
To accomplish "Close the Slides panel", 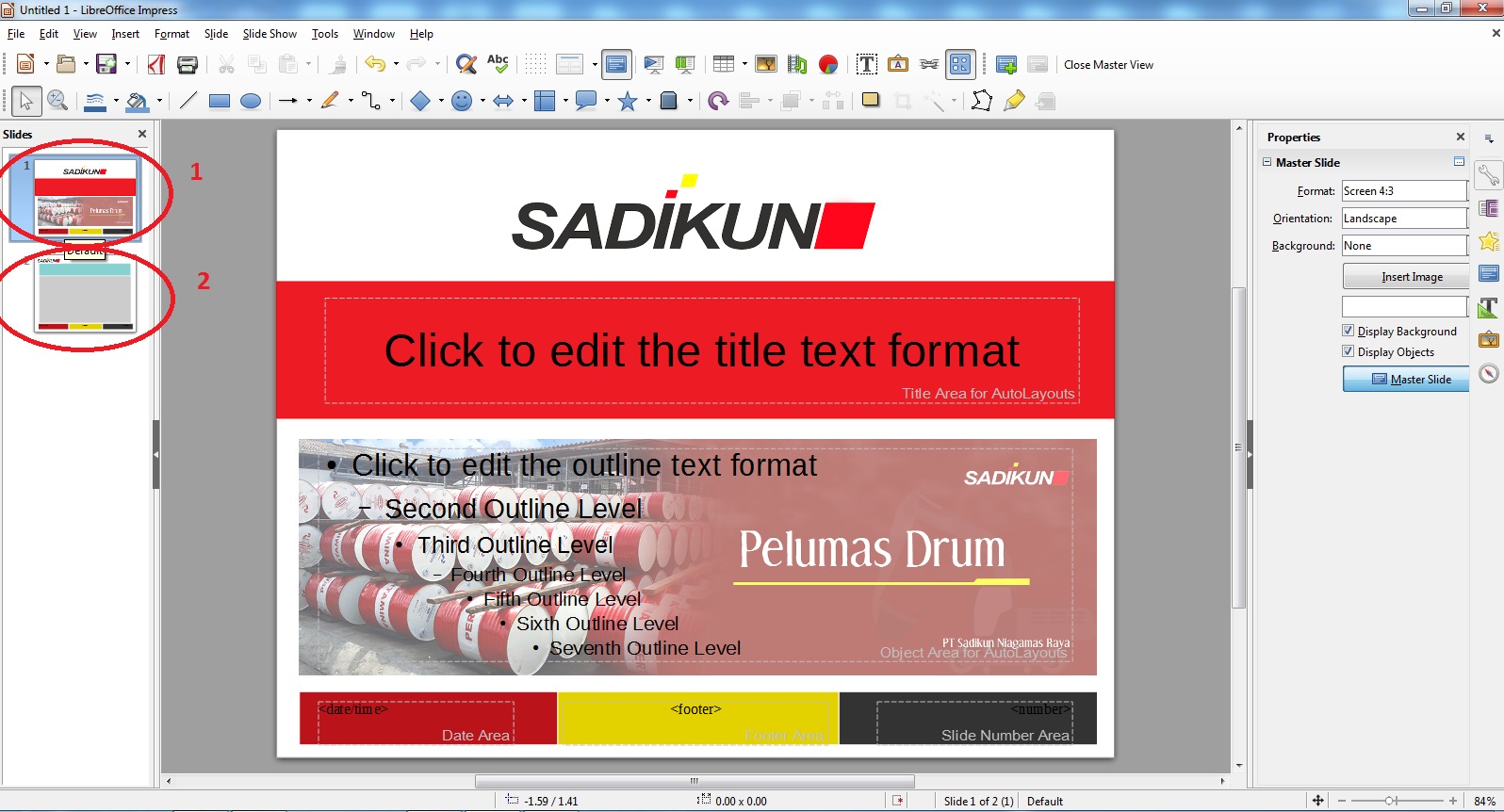I will coord(142,134).
